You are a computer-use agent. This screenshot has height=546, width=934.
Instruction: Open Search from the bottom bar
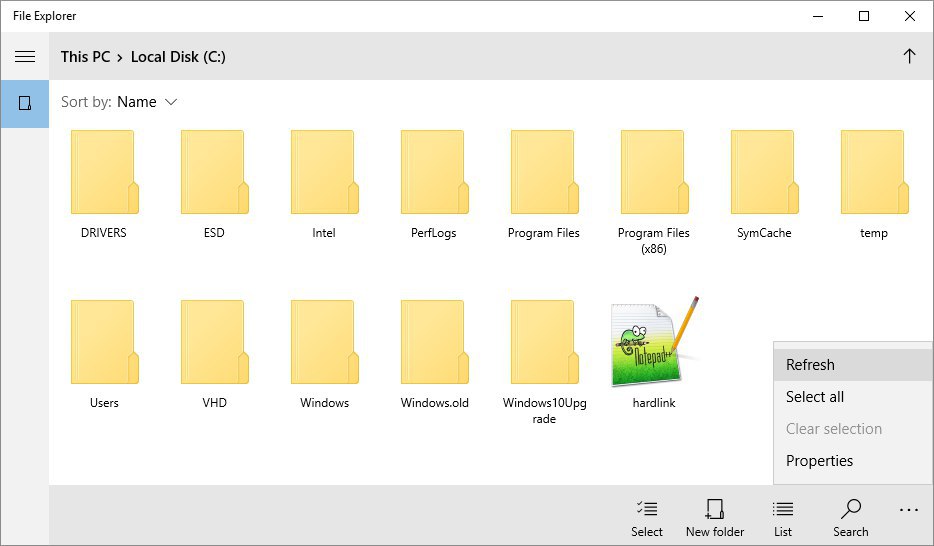851,518
